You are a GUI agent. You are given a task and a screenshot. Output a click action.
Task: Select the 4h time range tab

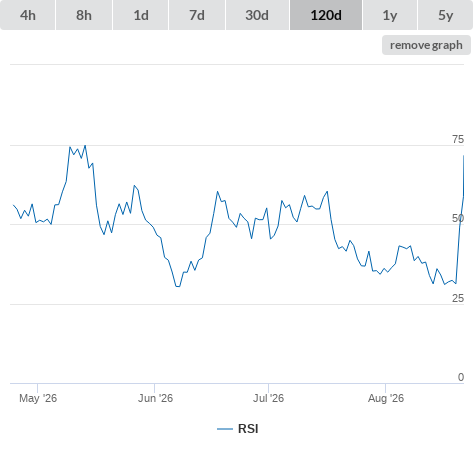[28, 15]
